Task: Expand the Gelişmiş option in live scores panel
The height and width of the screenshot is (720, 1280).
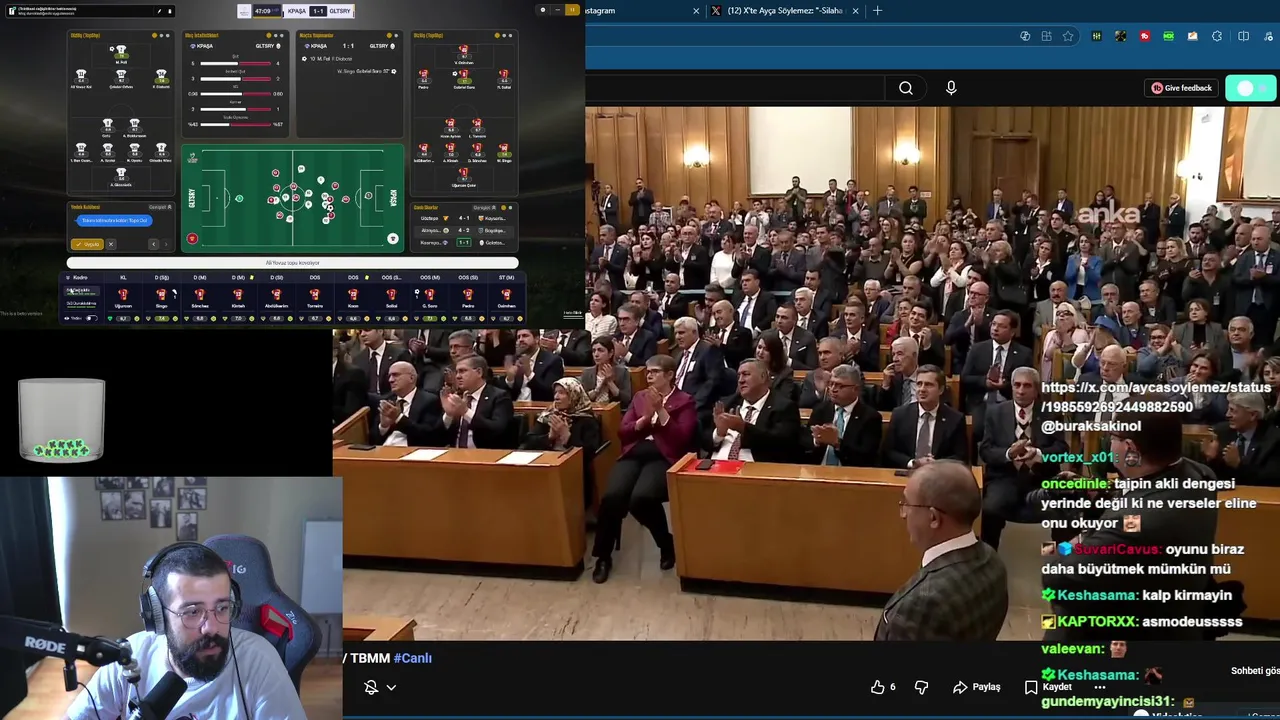Action: click(486, 207)
